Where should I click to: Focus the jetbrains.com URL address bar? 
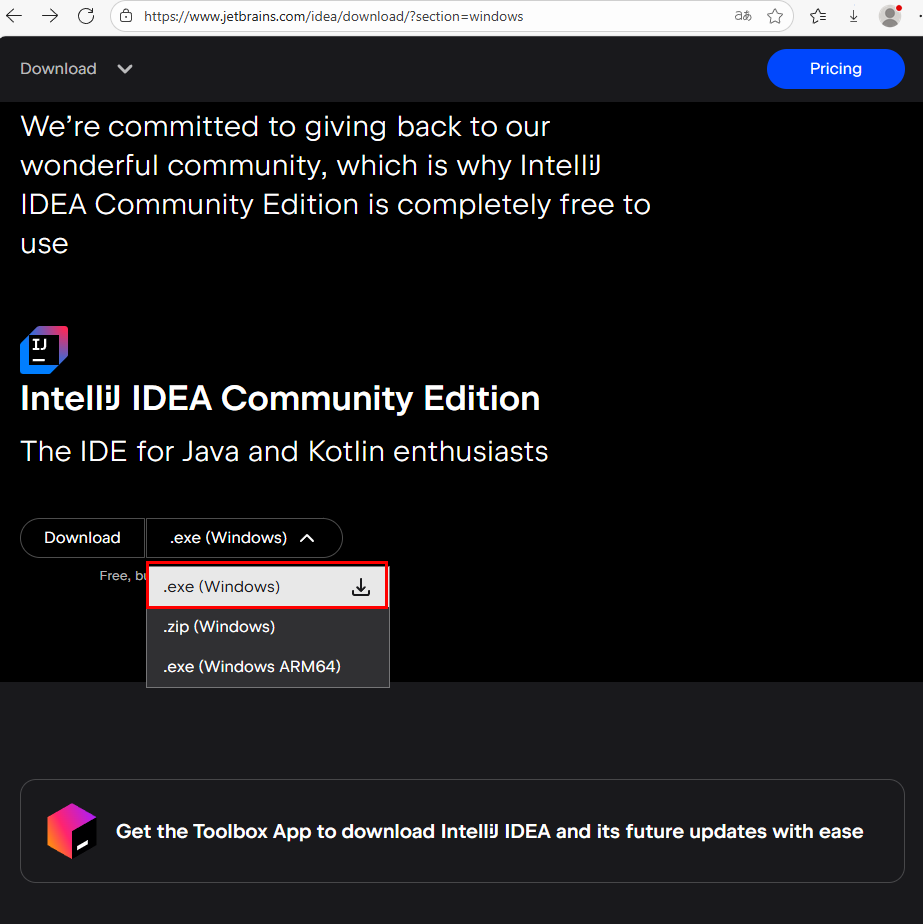[x=430, y=16]
